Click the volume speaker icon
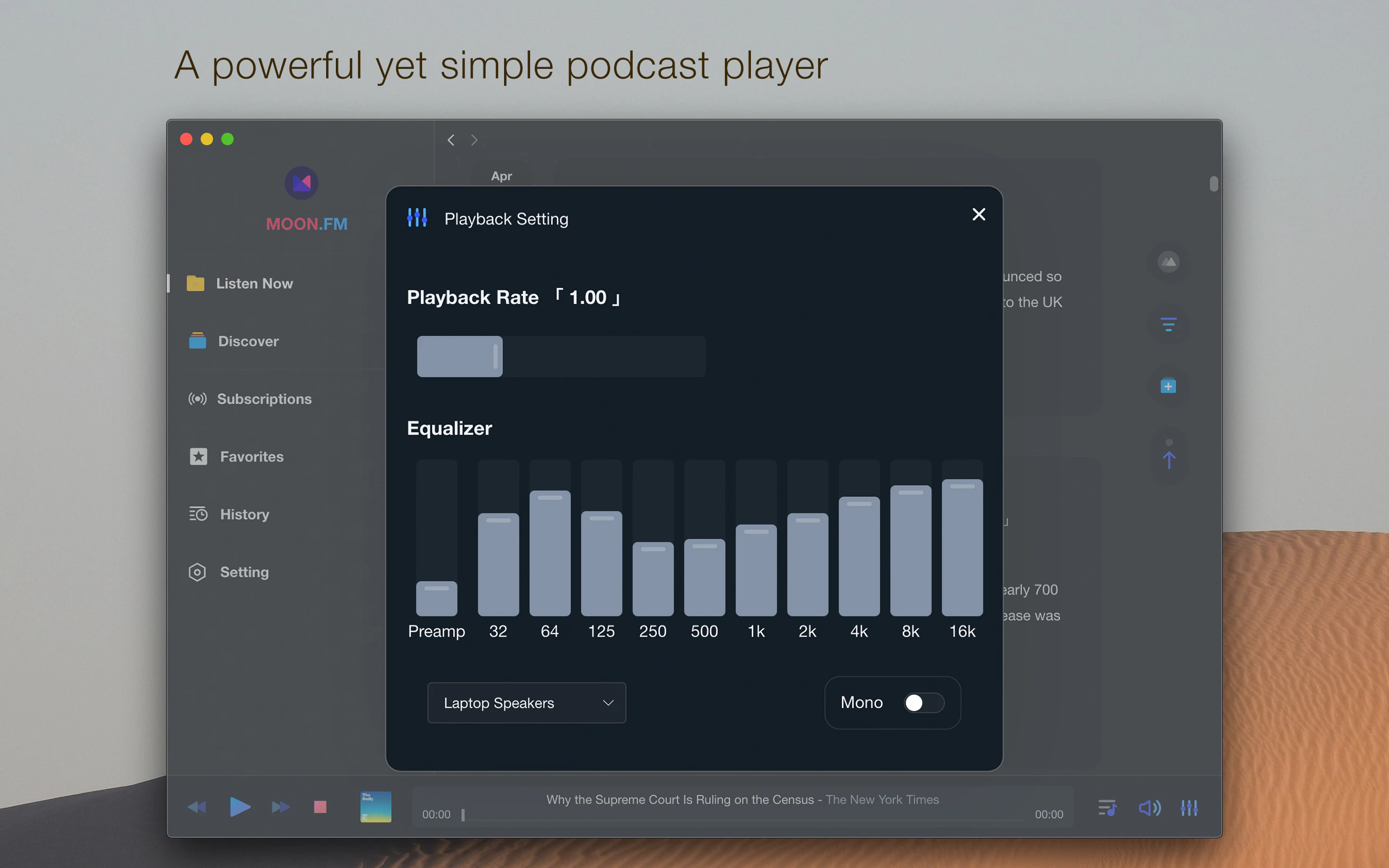Viewport: 1389px width, 868px height. coord(1149,807)
